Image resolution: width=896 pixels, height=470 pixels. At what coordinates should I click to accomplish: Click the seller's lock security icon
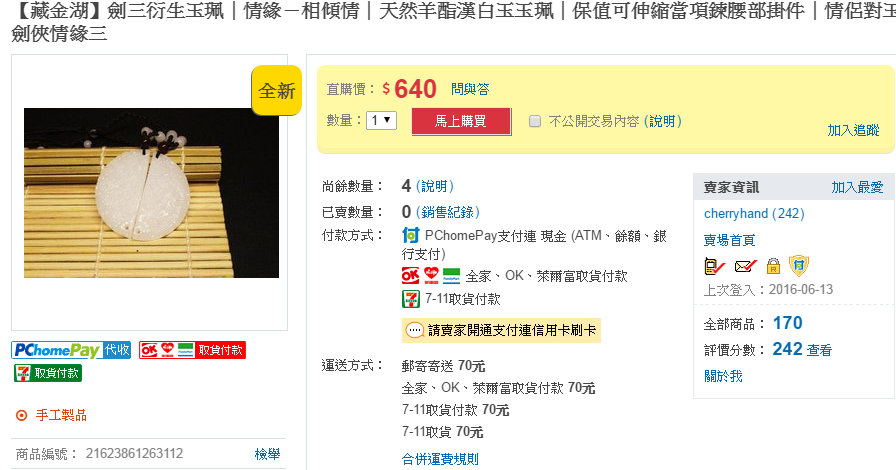coord(773,266)
